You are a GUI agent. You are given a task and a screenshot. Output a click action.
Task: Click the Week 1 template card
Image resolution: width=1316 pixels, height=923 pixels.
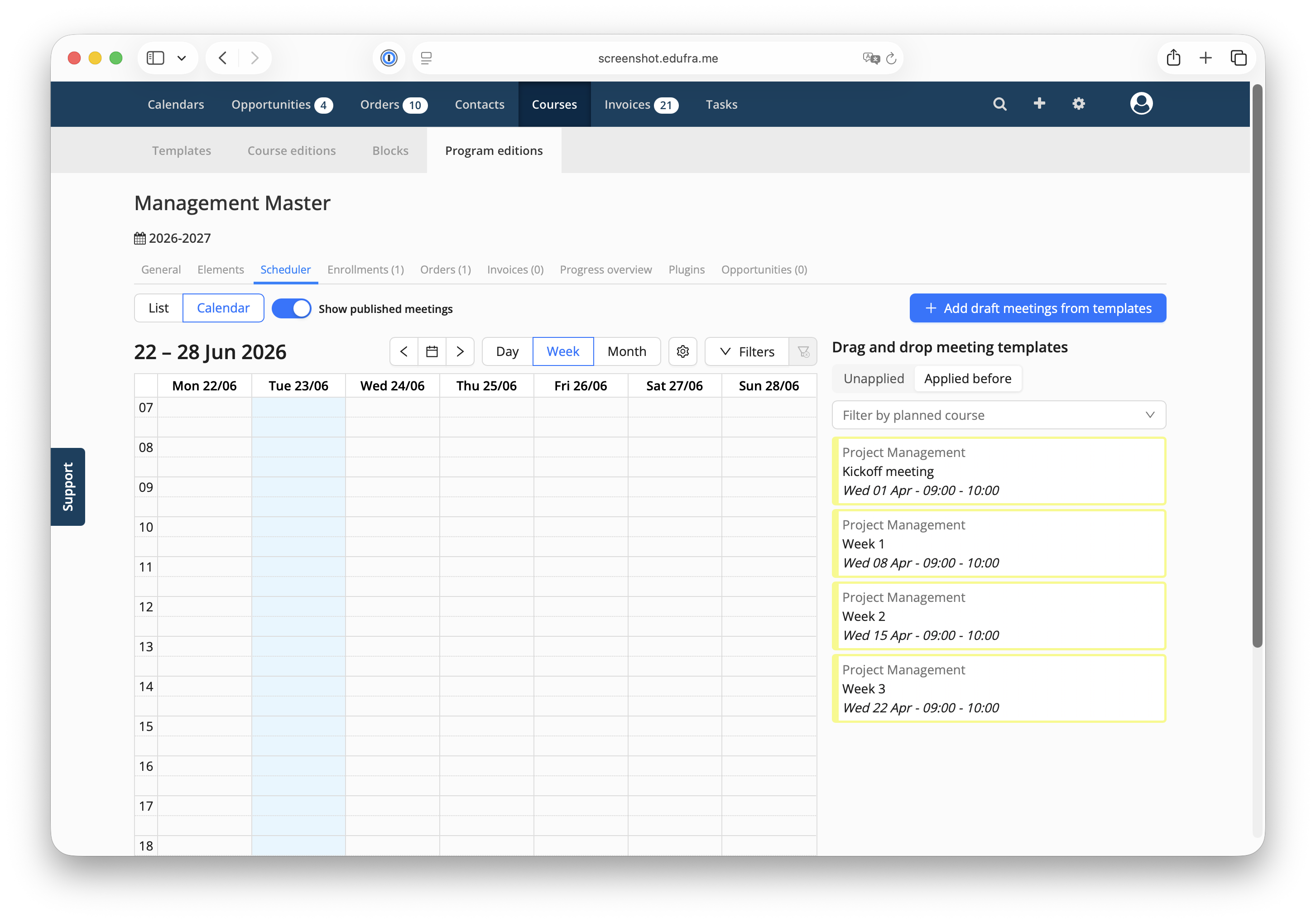[999, 543]
